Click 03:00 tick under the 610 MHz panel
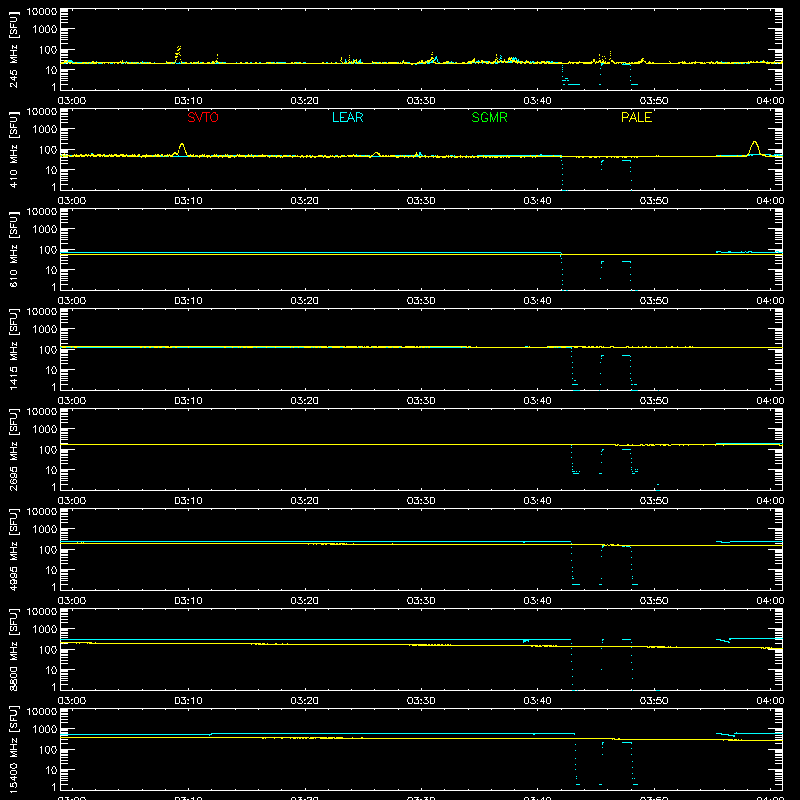800x800 pixels. [x=72, y=301]
